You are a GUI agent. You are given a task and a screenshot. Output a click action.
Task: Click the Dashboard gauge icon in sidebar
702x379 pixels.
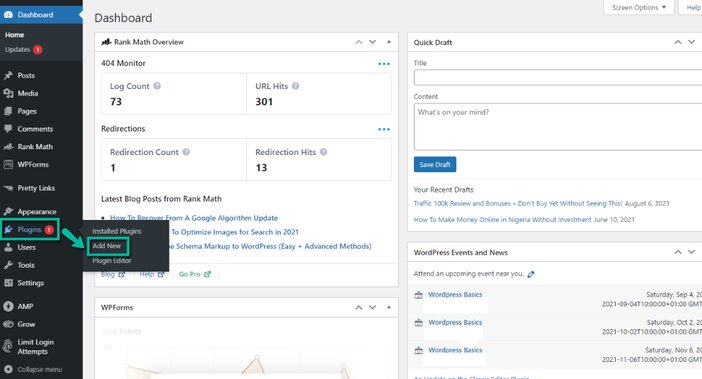(8, 15)
